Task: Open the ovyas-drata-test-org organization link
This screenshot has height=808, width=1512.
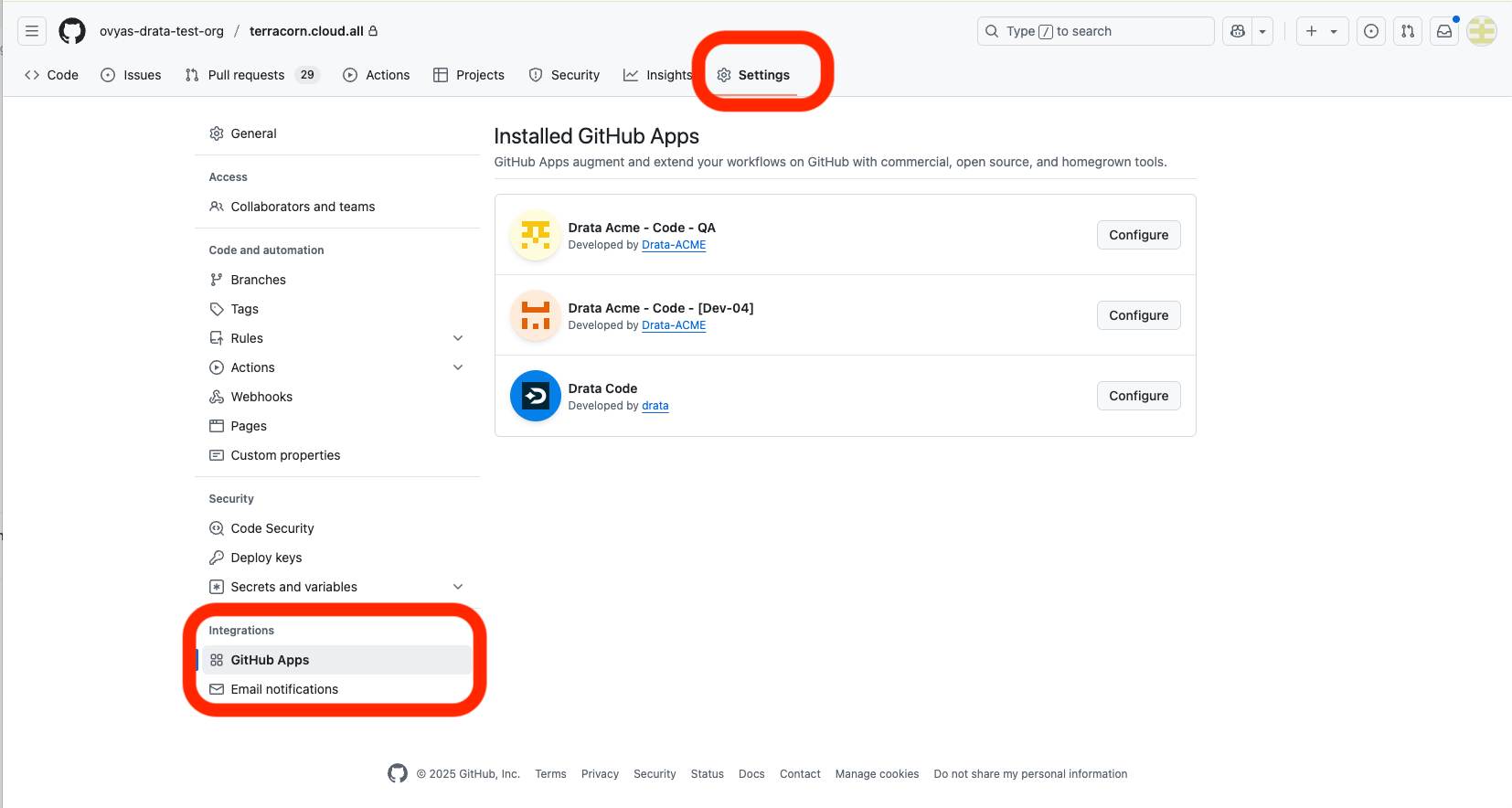Action: tap(162, 31)
